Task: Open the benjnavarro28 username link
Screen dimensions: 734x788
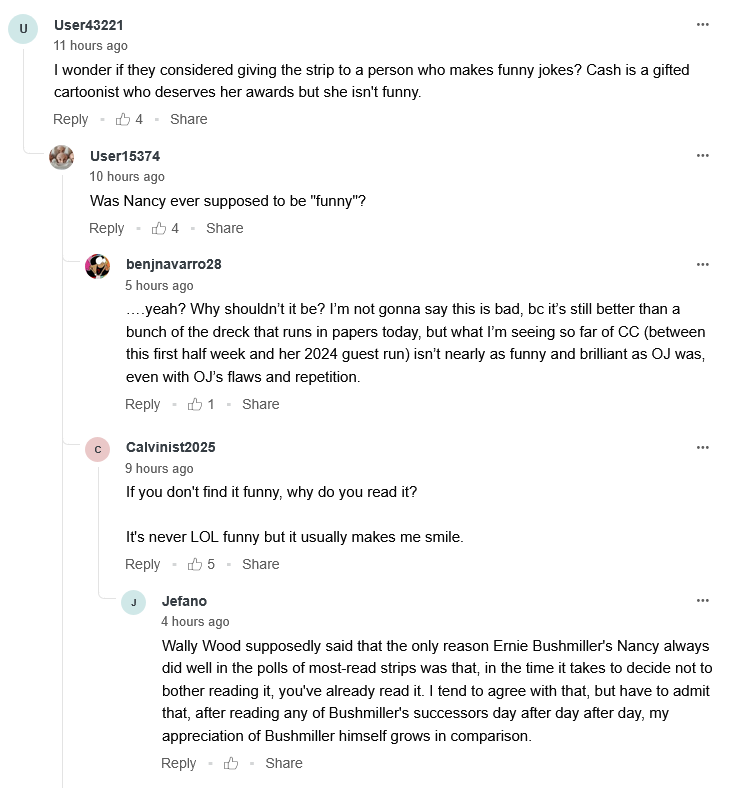Action: pyautogui.click(x=174, y=264)
